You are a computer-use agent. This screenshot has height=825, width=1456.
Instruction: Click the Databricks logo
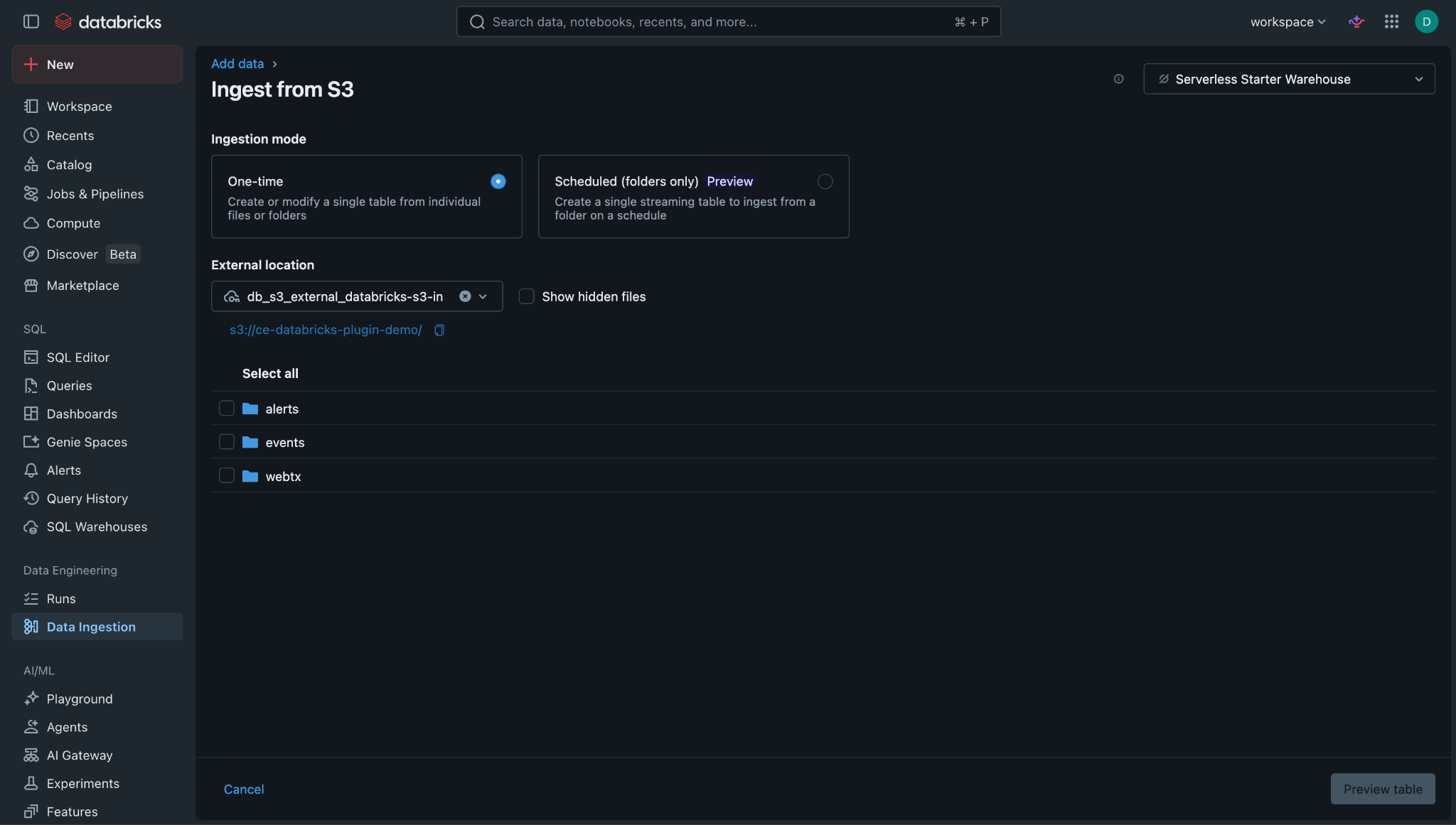pos(108,22)
